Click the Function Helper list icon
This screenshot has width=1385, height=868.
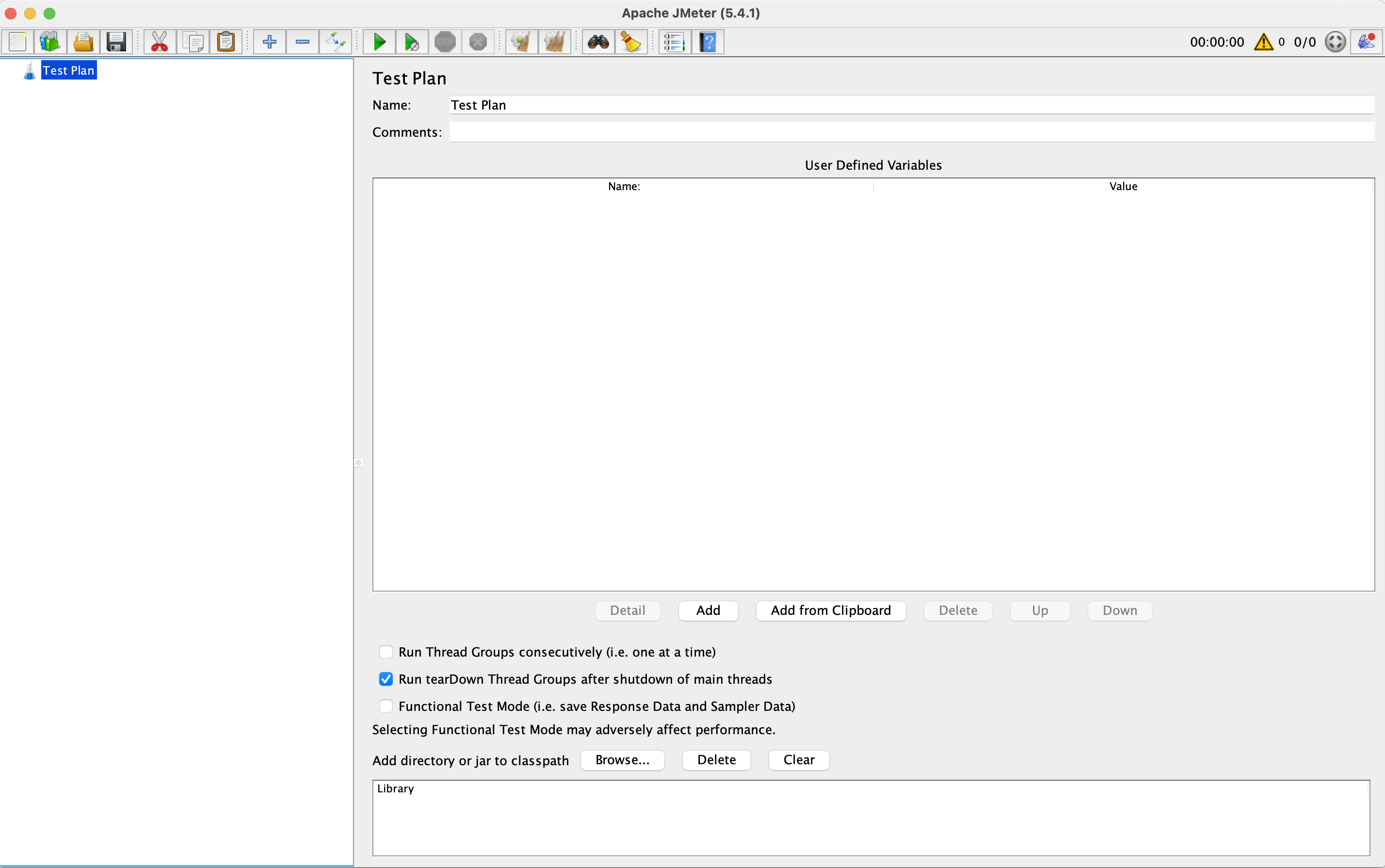[675, 42]
